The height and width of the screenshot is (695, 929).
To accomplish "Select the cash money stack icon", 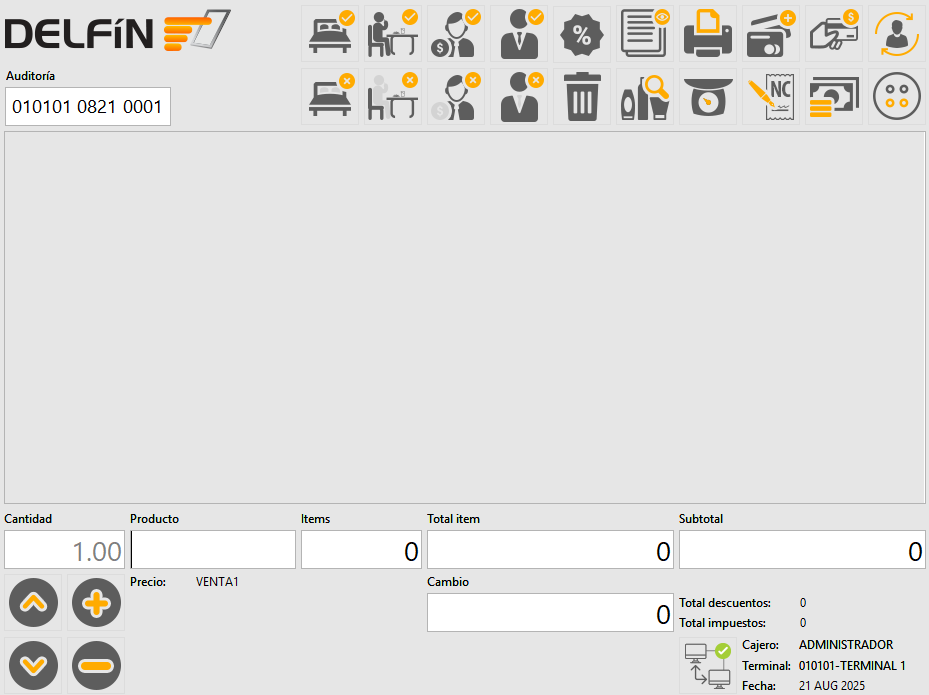I will pyautogui.click(x=834, y=96).
